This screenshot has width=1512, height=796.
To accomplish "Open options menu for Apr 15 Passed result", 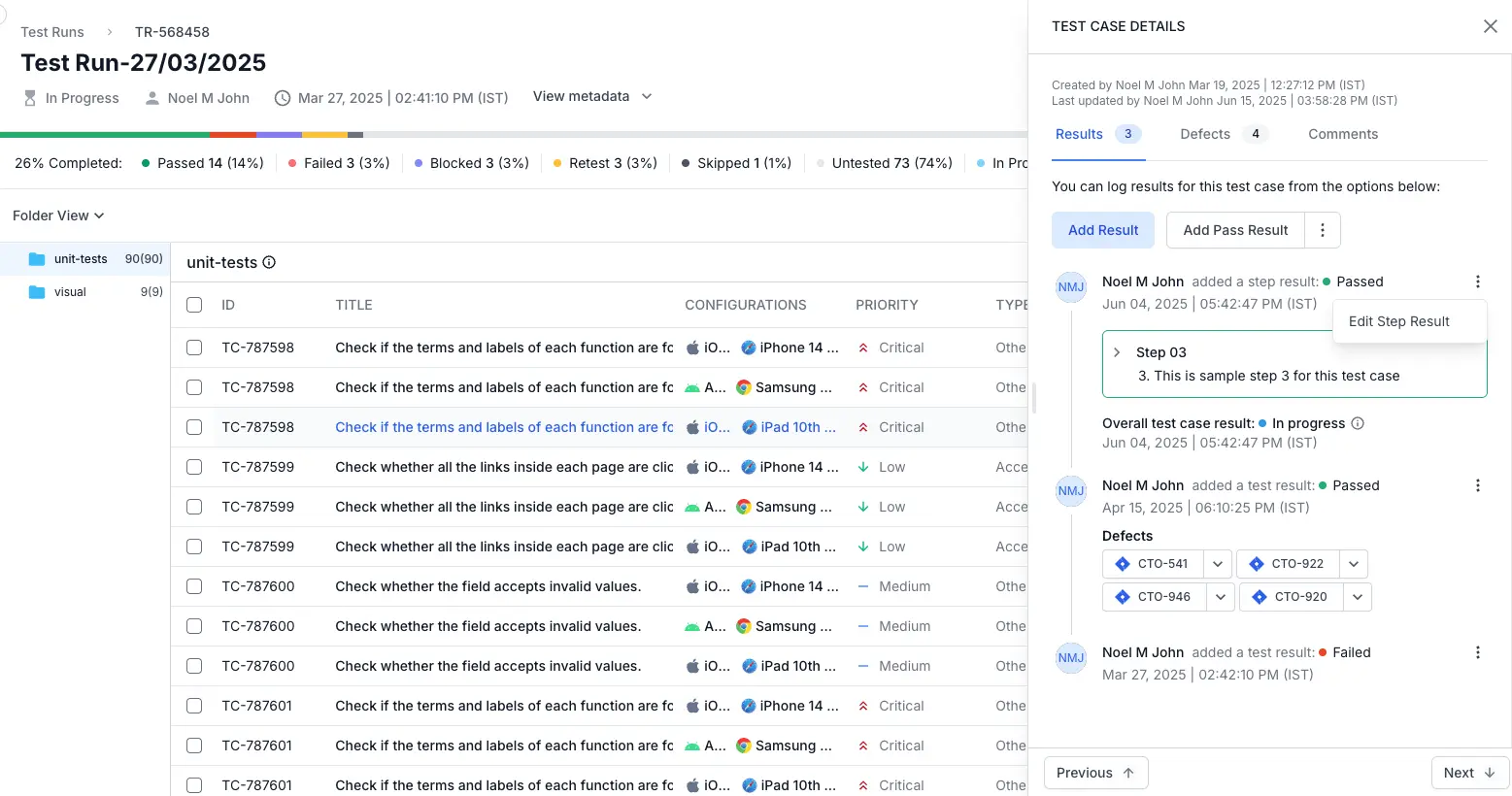I will [1477, 485].
